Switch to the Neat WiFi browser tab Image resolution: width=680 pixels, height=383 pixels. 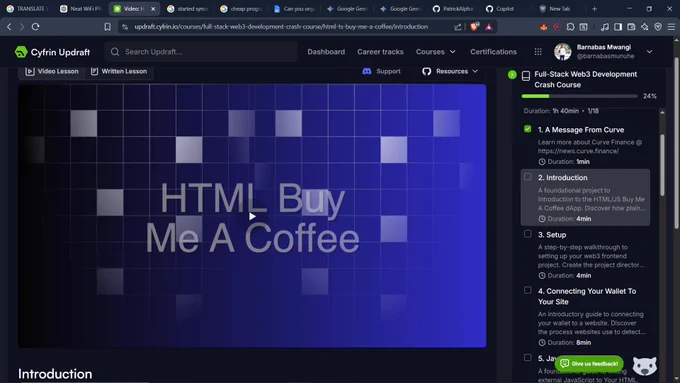coord(82,9)
